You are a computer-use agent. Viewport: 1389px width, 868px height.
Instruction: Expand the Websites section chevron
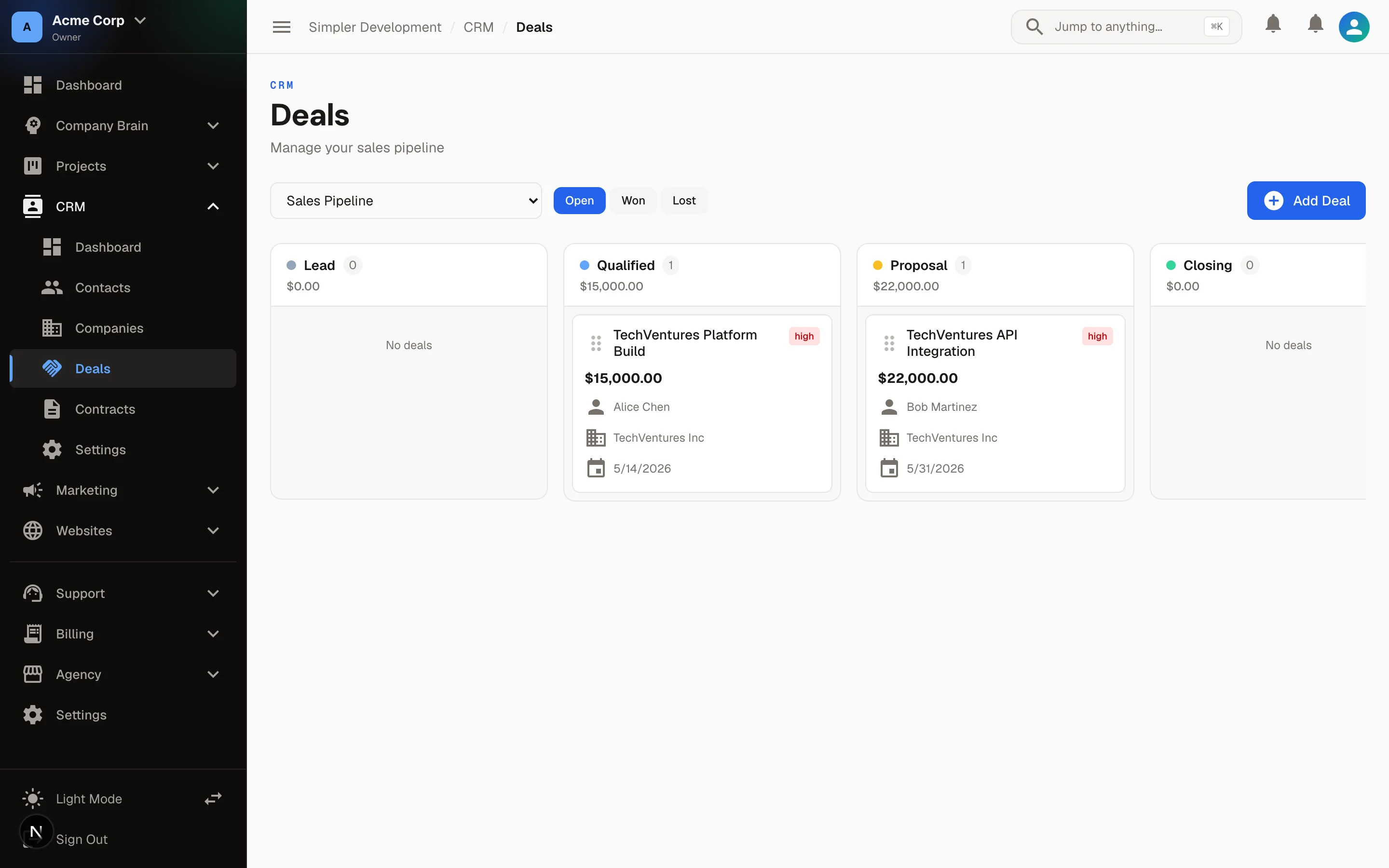pos(213,530)
